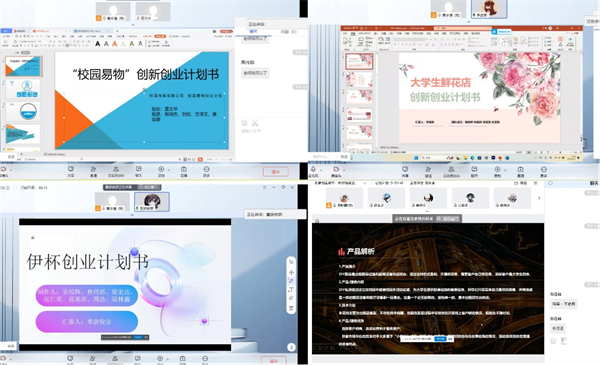This screenshot has width=600, height=365.
Task: Open the member management icon below the 校园易物 window
Action: pos(116,171)
